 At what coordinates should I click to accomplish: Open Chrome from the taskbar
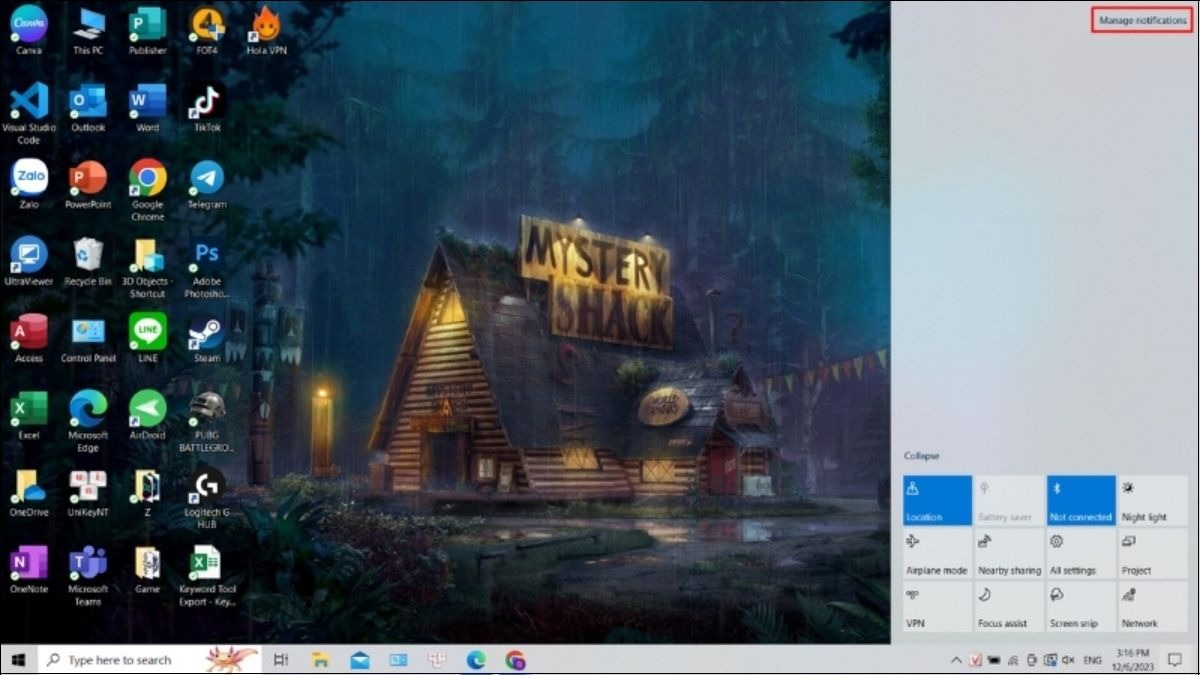click(515, 660)
